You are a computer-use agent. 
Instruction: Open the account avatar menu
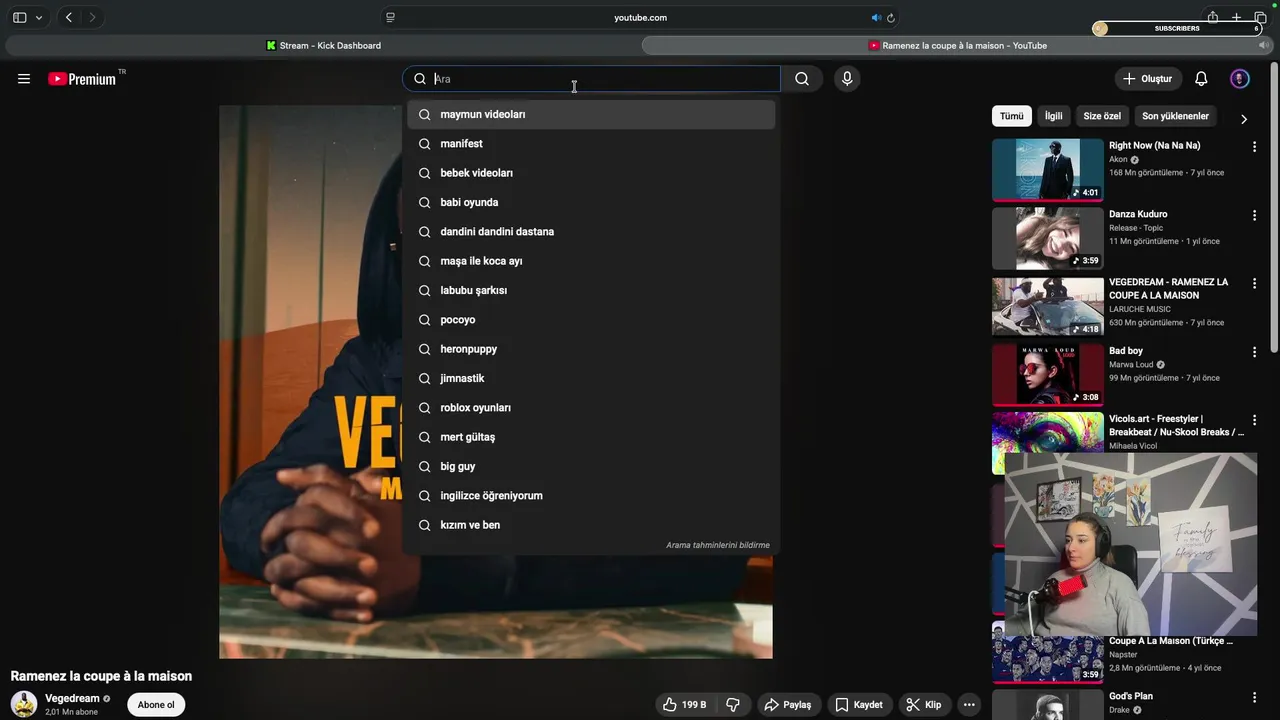pos(1240,79)
